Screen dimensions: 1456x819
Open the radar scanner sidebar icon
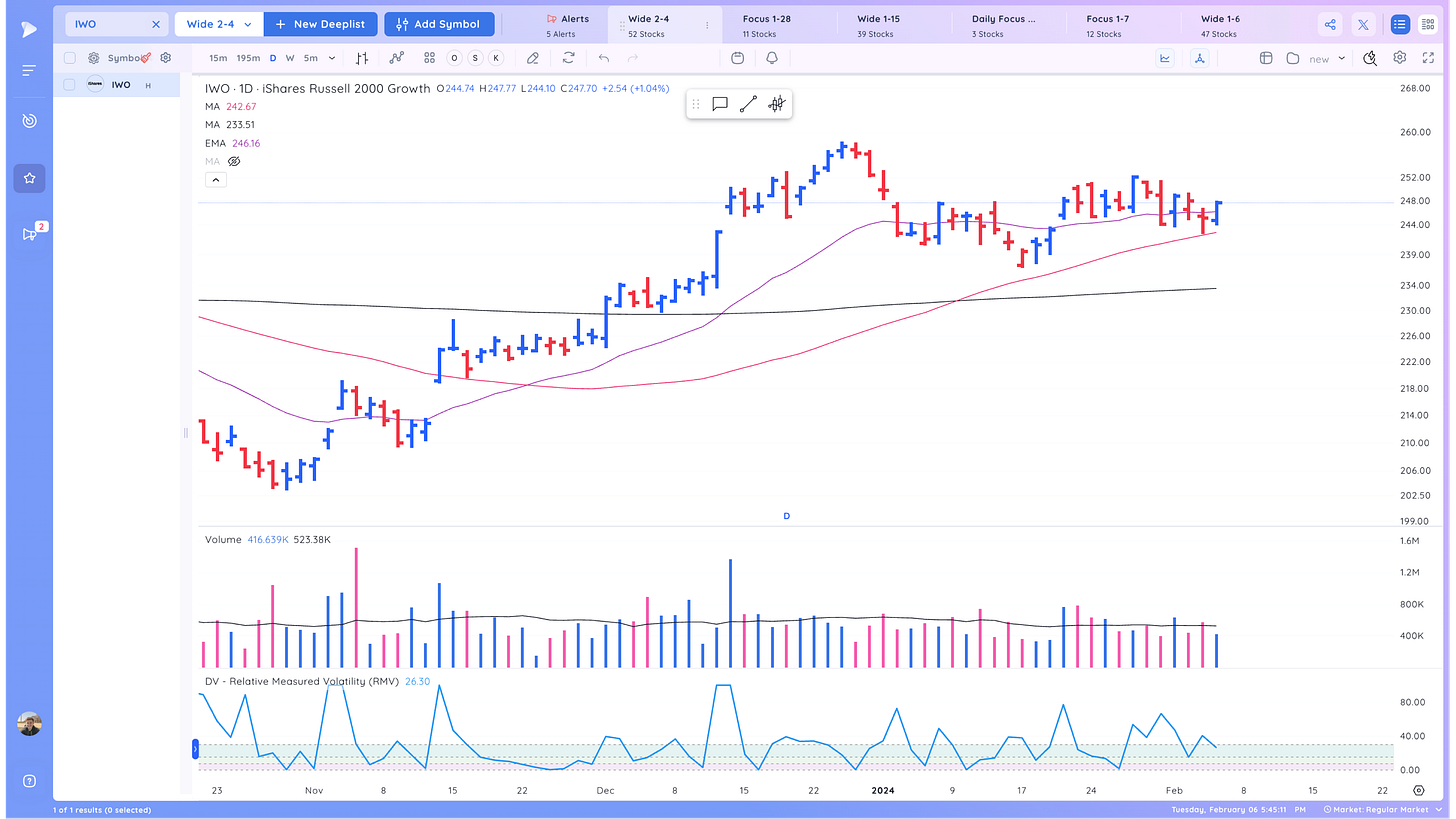coord(29,121)
